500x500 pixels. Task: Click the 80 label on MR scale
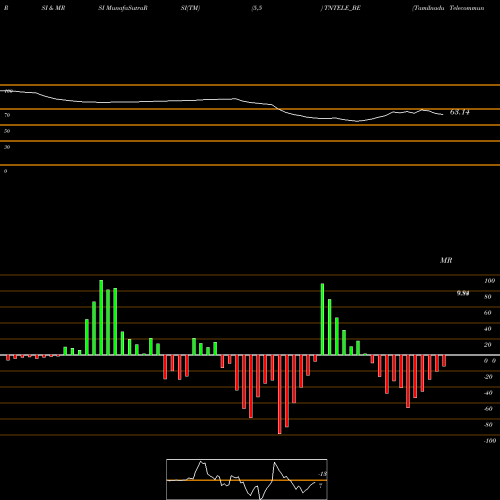[x=488, y=297]
